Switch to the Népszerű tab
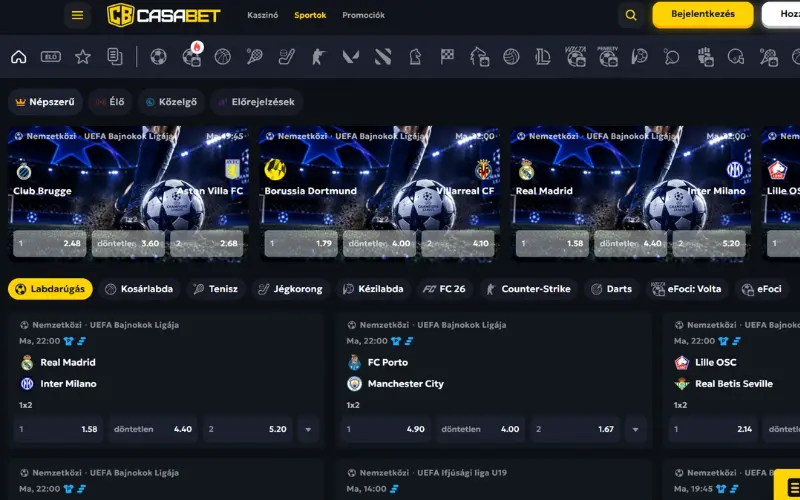 click(x=45, y=102)
